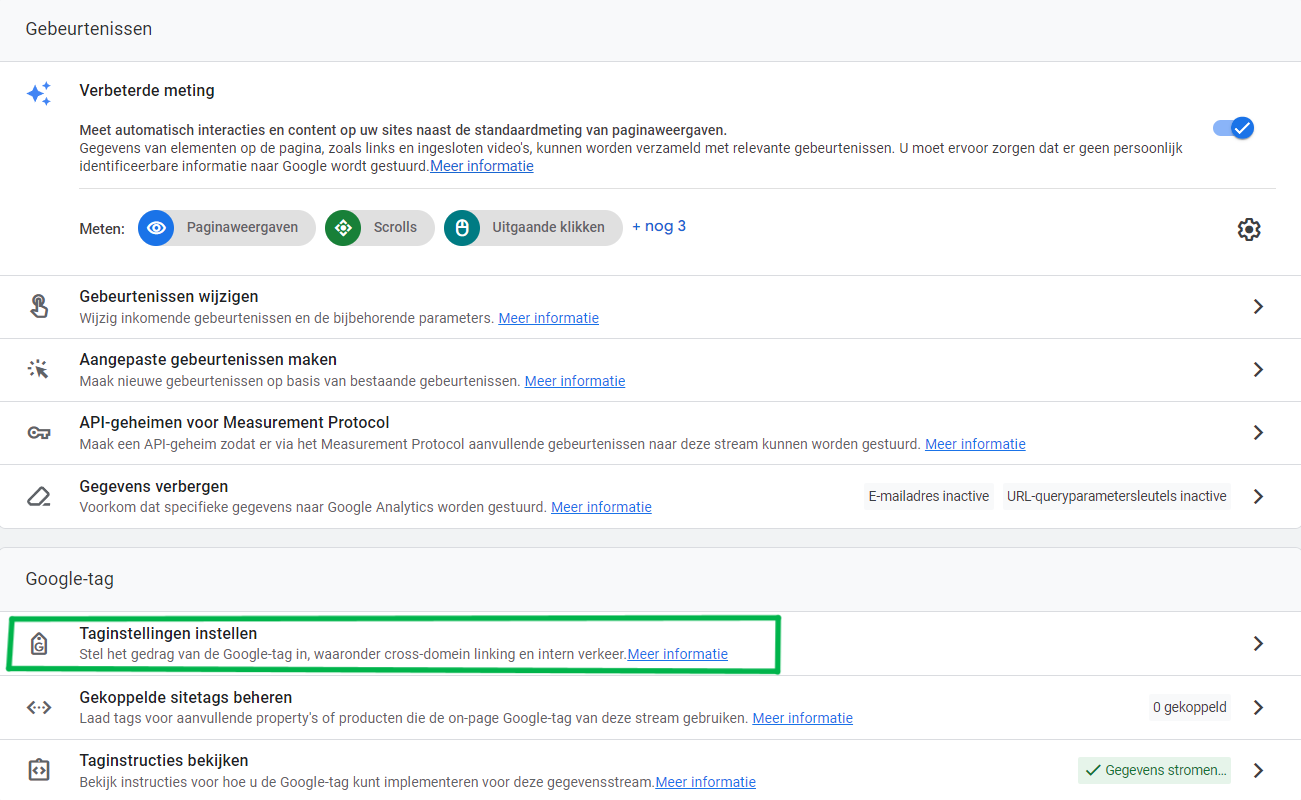Click the eraser icon for Gegevens verbergen

click(x=39, y=496)
